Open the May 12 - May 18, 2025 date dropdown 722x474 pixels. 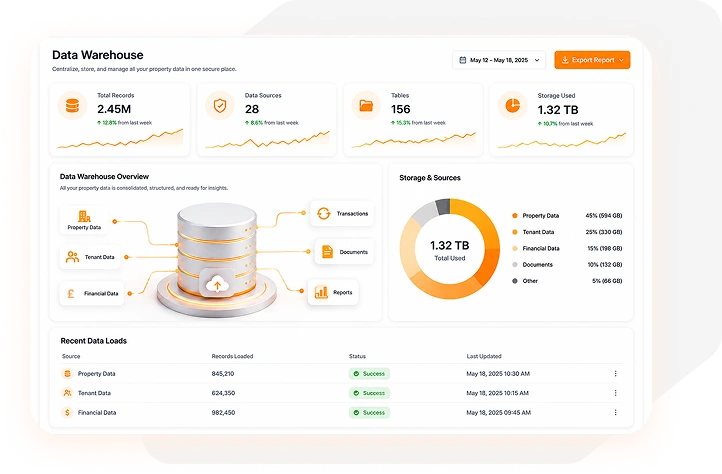[x=499, y=60]
